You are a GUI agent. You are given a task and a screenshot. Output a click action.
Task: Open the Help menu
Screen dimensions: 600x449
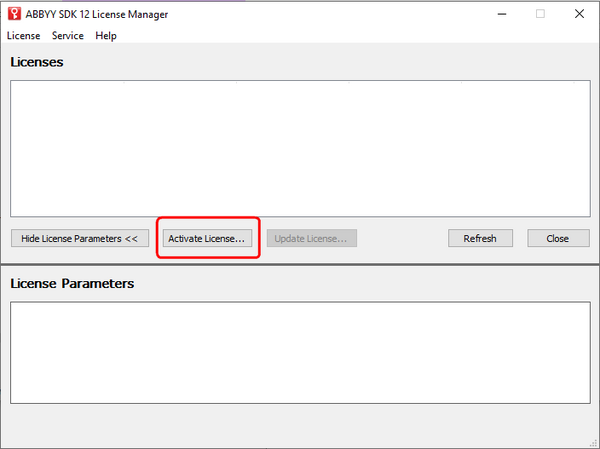pos(106,36)
